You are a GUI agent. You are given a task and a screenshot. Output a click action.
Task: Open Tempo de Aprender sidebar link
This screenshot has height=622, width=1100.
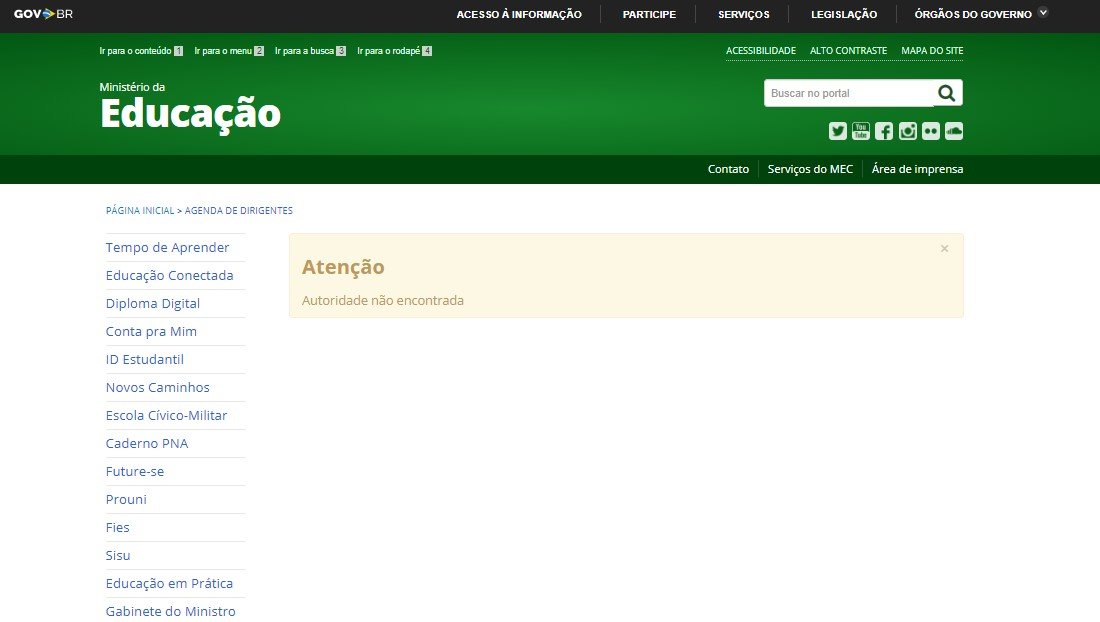pos(168,248)
